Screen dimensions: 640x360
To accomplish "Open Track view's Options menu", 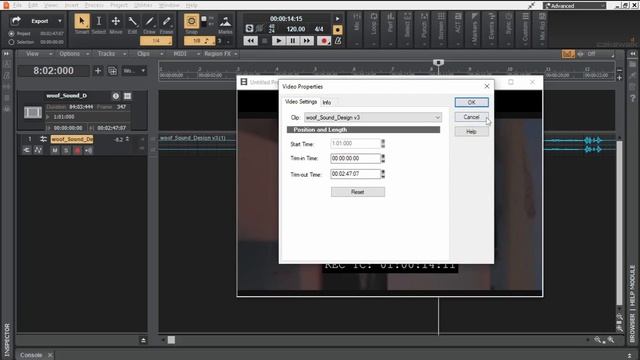I will (70, 54).
